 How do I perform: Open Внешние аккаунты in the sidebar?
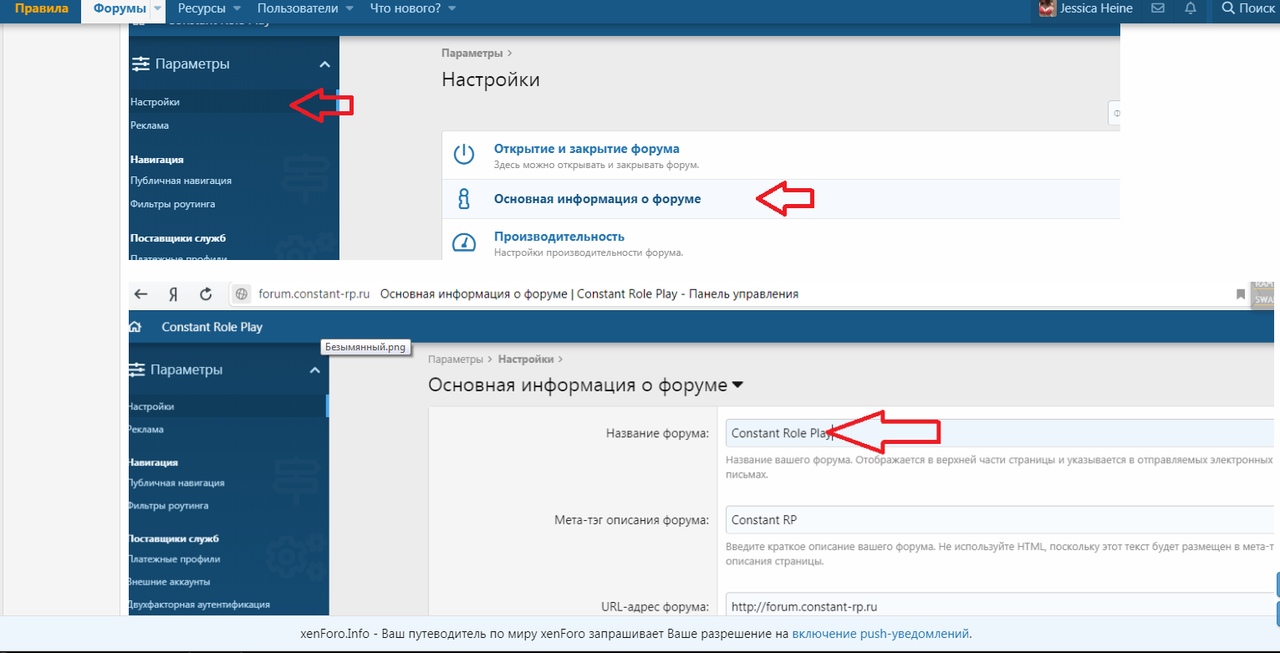[169, 582]
